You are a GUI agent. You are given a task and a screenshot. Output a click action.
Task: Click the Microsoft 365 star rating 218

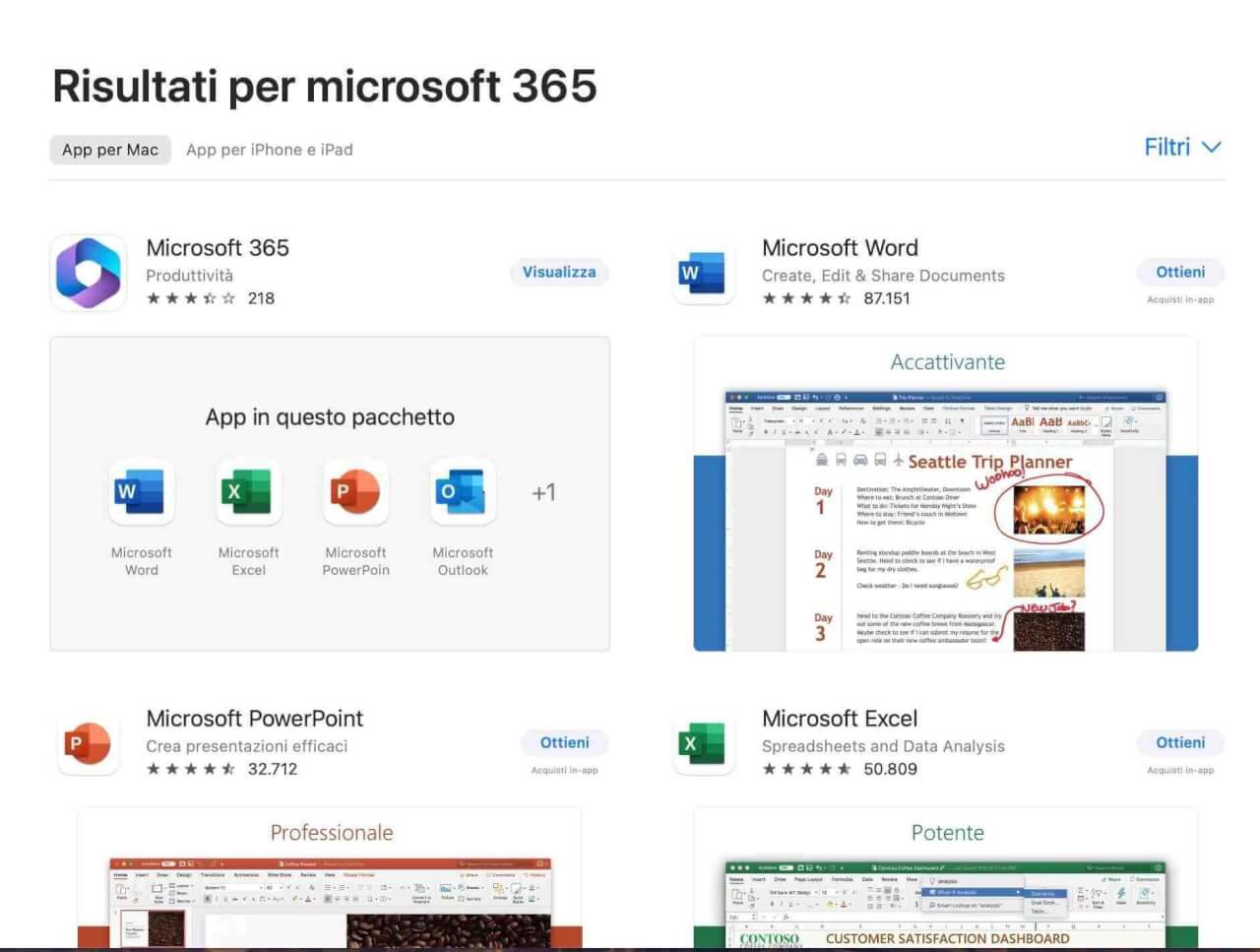211,298
